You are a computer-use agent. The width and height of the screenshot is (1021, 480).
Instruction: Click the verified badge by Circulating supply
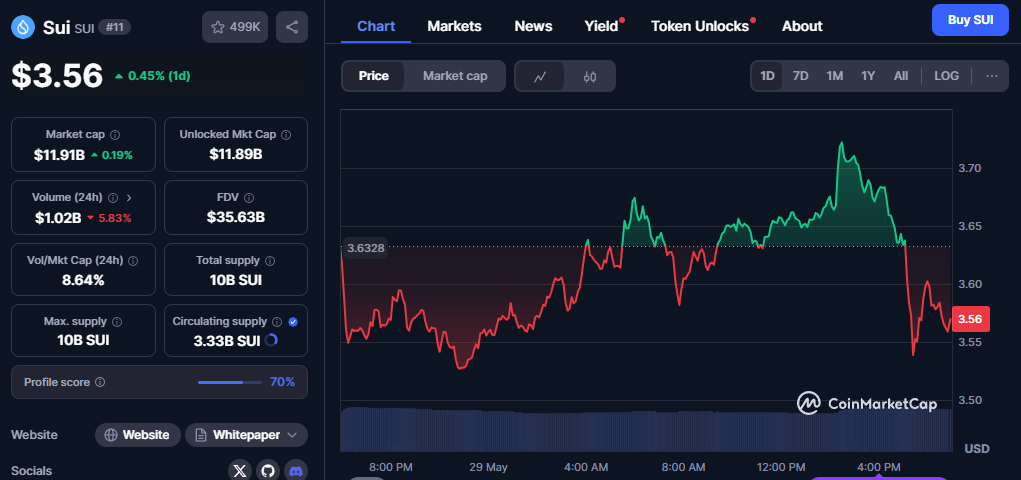[293, 322]
